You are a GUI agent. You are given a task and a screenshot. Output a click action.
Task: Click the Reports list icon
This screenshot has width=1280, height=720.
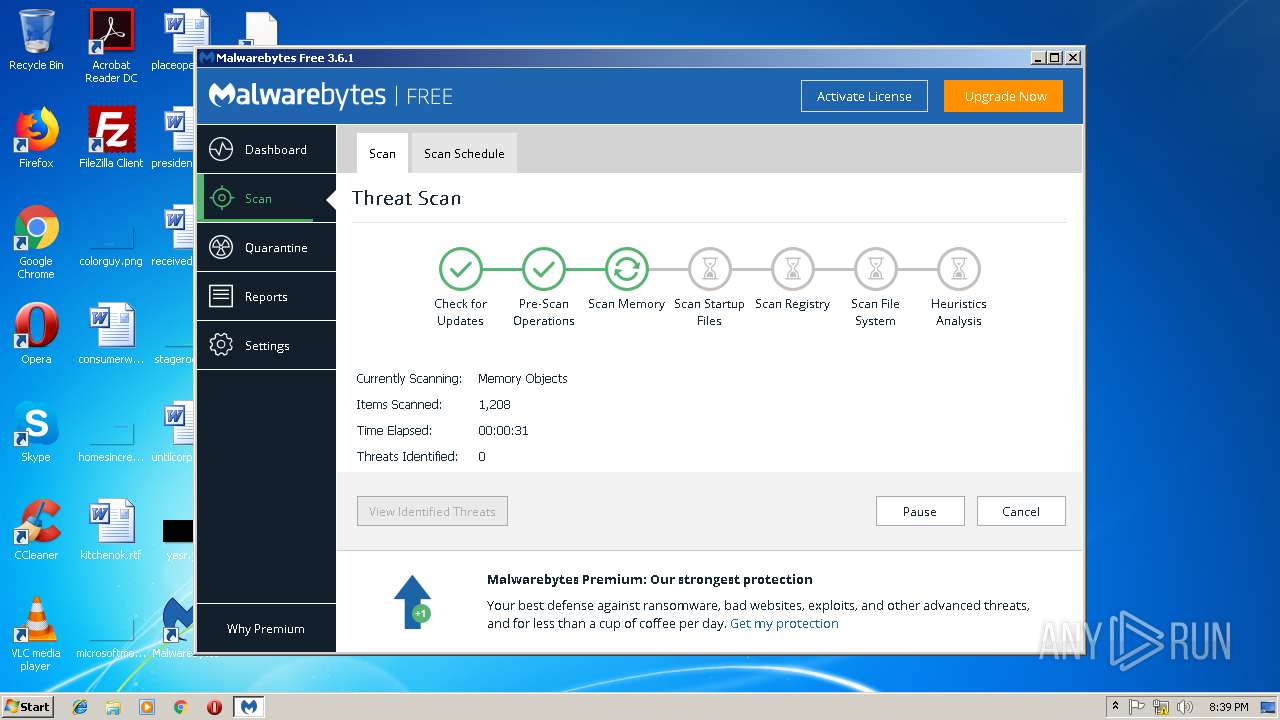[x=221, y=296]
